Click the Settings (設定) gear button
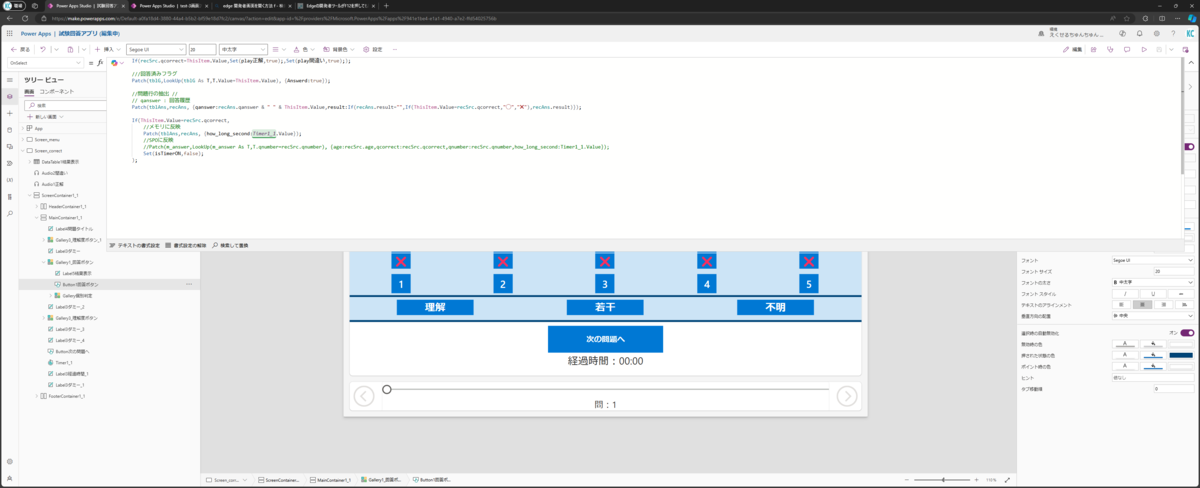The height and width of the screenshot is (488, 1200). [x=373, y=49]
